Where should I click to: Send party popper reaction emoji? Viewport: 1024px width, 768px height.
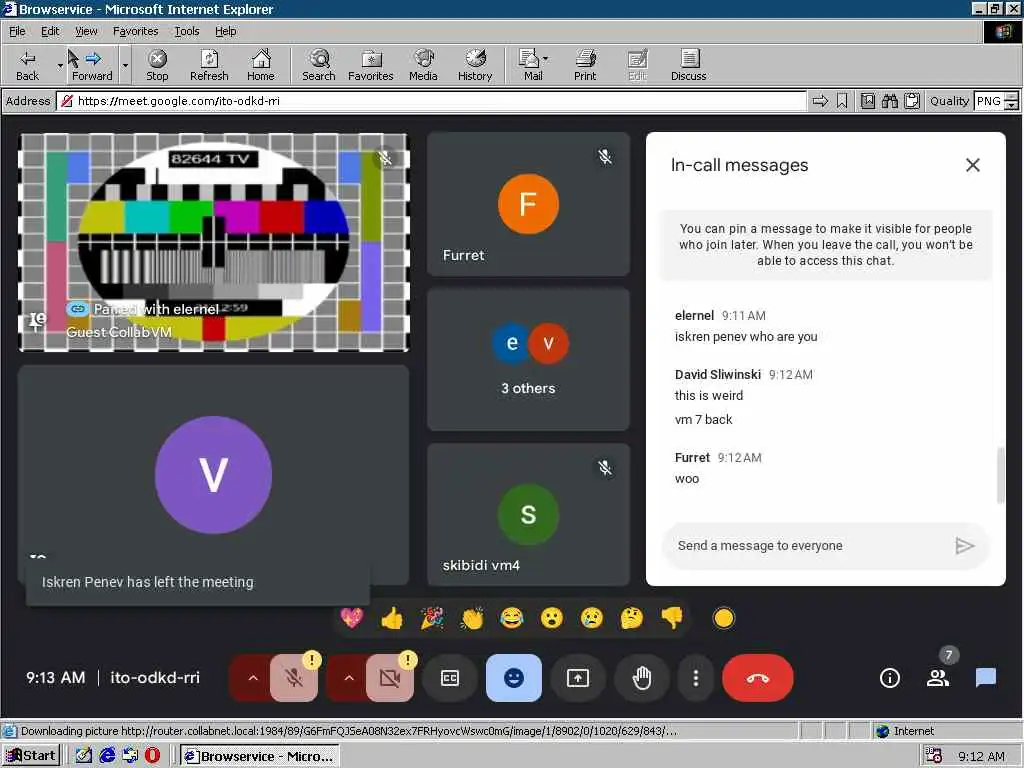point(432,618)
